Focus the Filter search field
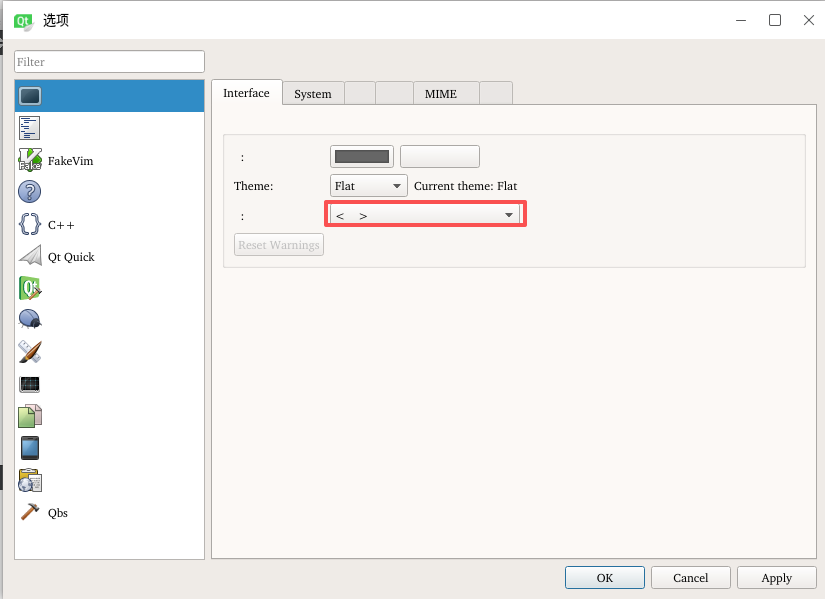This screenshot has height=599, width=825. (109, 62)
